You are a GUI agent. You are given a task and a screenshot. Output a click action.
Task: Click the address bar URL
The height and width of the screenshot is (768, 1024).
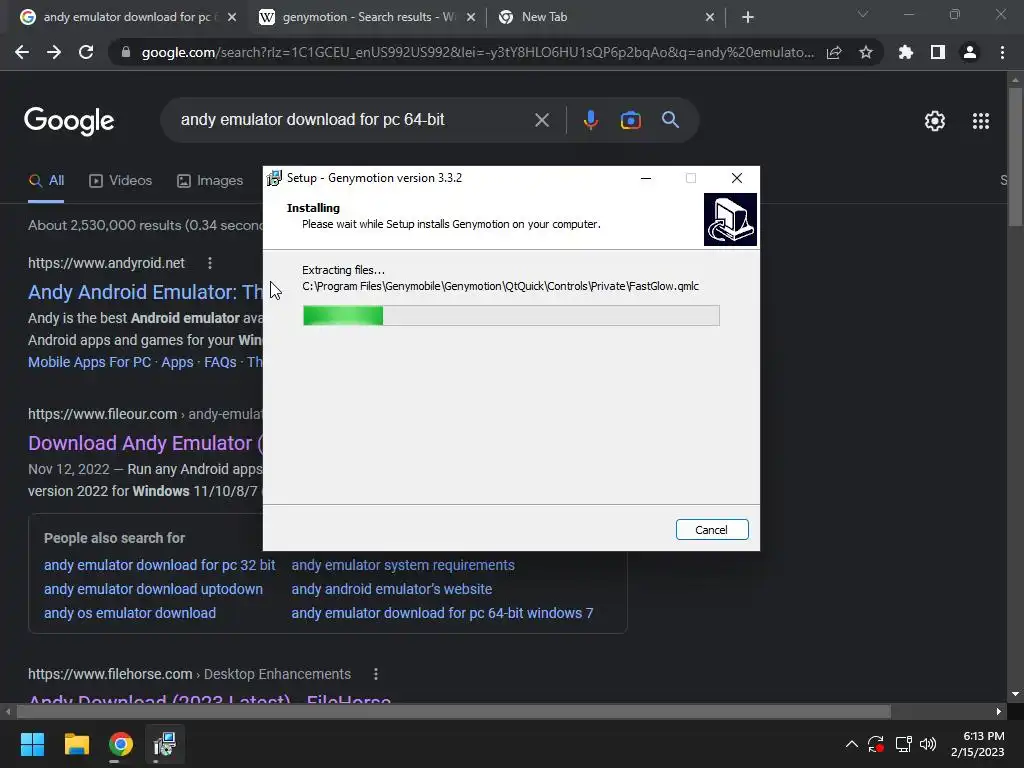coord(477,52)
